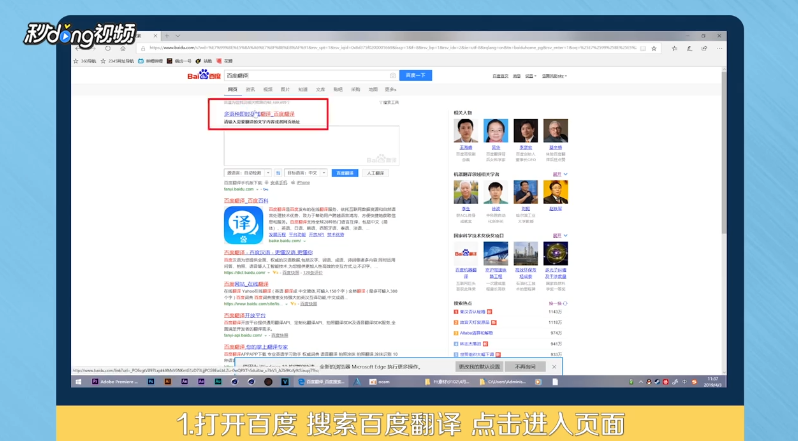The image size is (798, 441).
Task: Open the Edge settings and more menu
Action: click(719, 48)
